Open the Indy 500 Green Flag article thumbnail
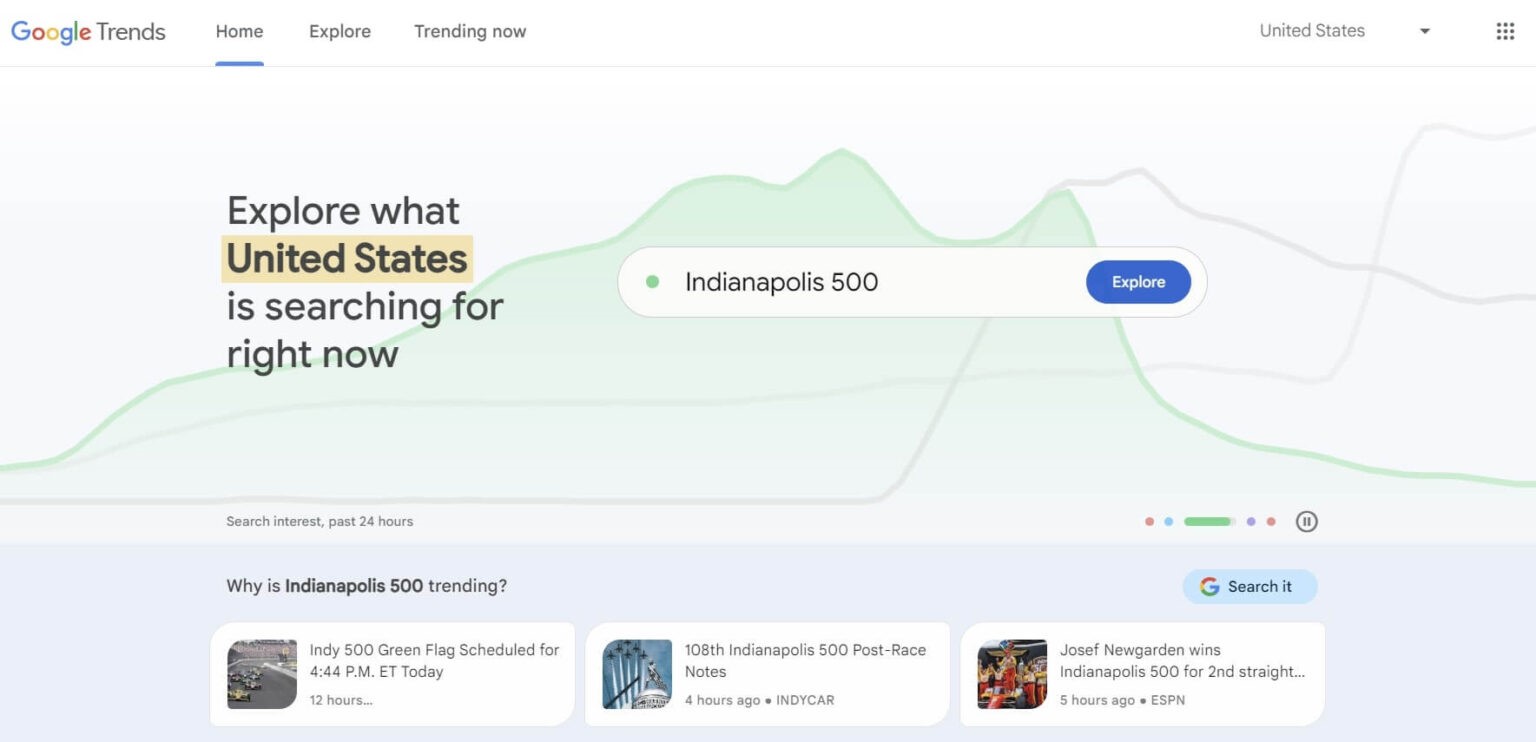1536x742 pixels. pyautogui.click(x=262, y=674)
